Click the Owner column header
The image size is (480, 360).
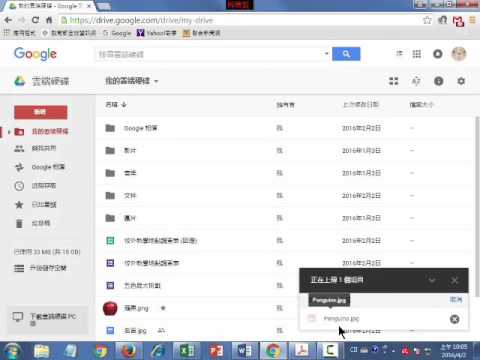(285, 105)
